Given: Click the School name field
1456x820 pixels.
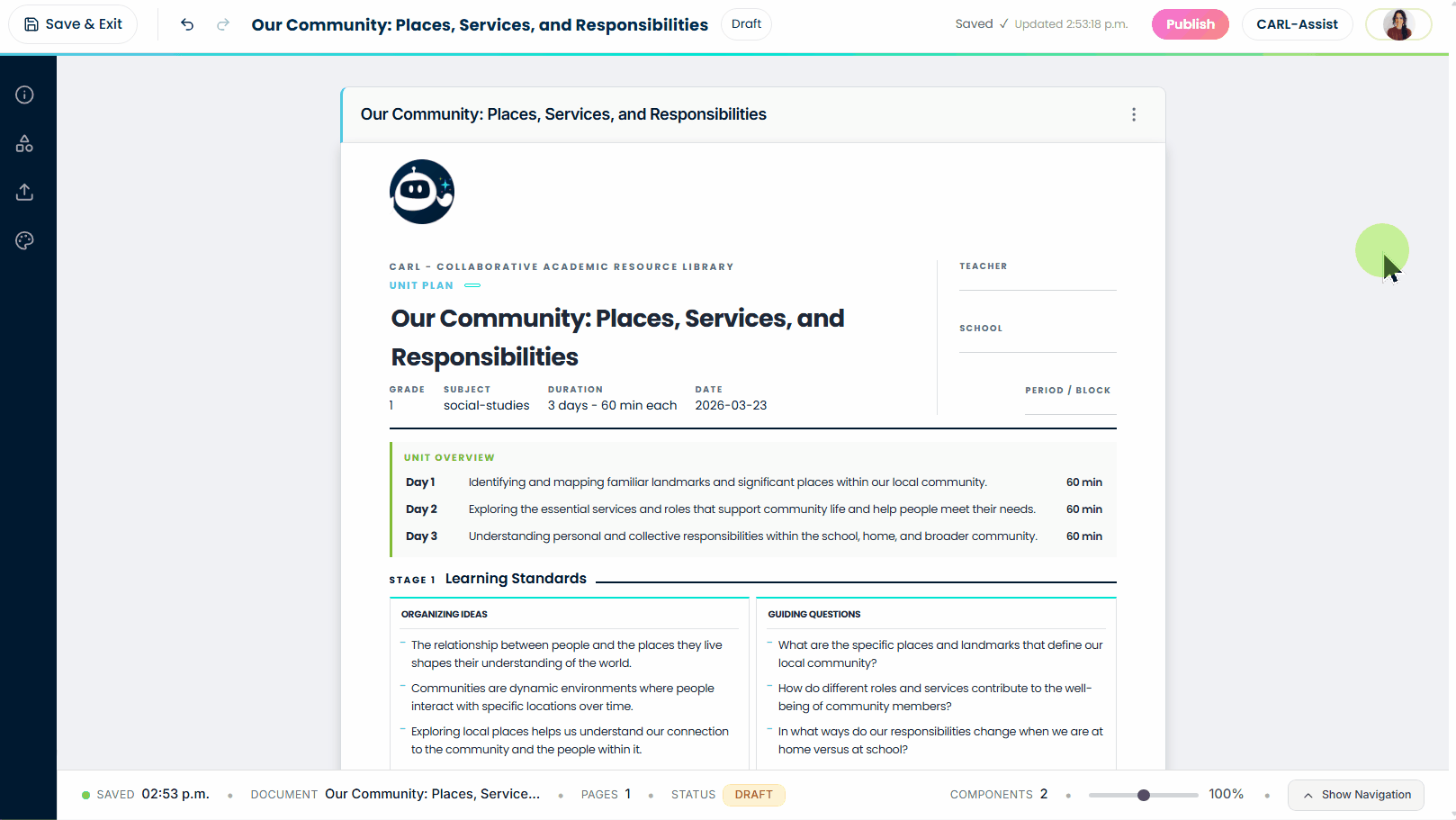Looking at the screenshot, I should click(1037, 342).
